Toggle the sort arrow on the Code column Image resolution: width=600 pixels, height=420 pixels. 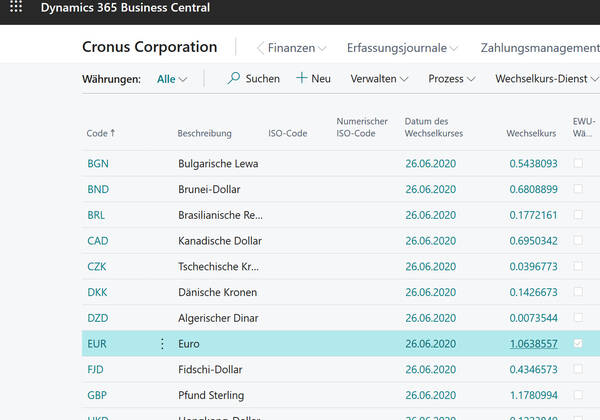[x=113, y=133]
